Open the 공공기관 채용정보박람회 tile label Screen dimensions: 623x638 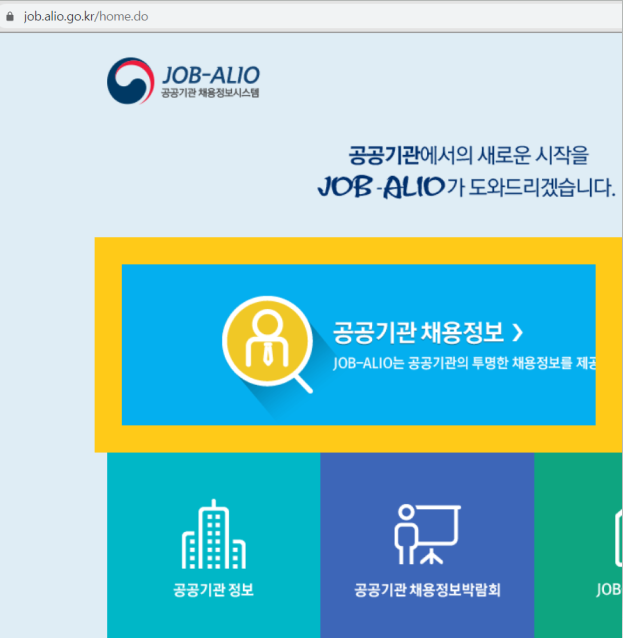(x=427, y=590)
